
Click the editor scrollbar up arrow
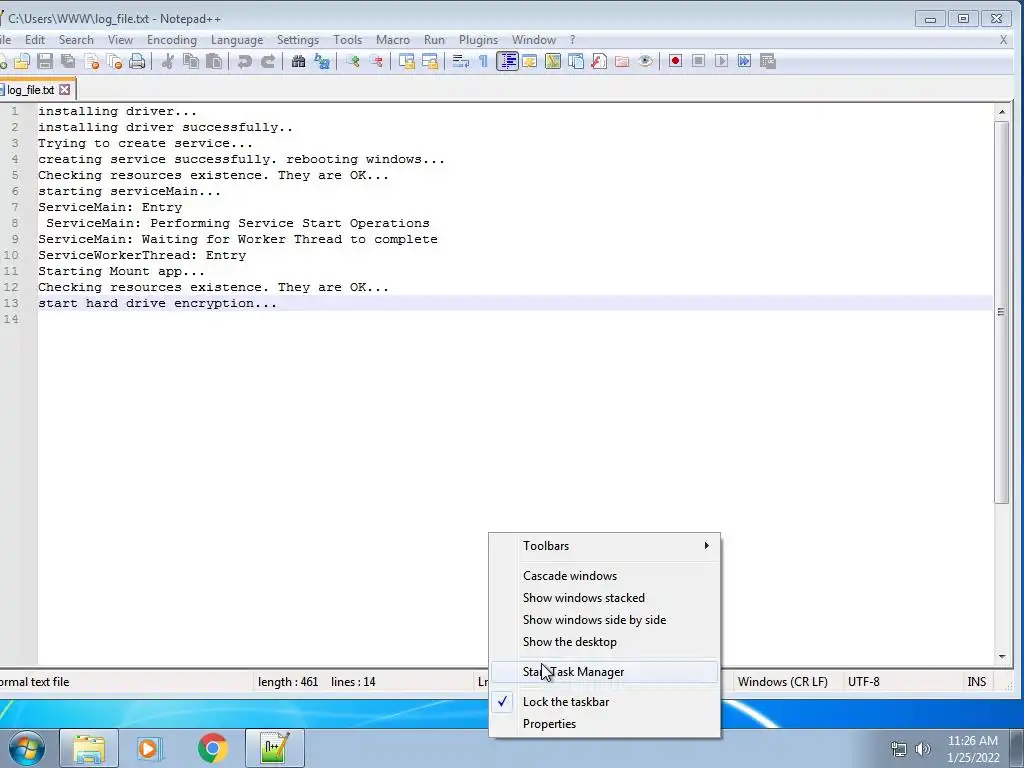coord(1002,112)
